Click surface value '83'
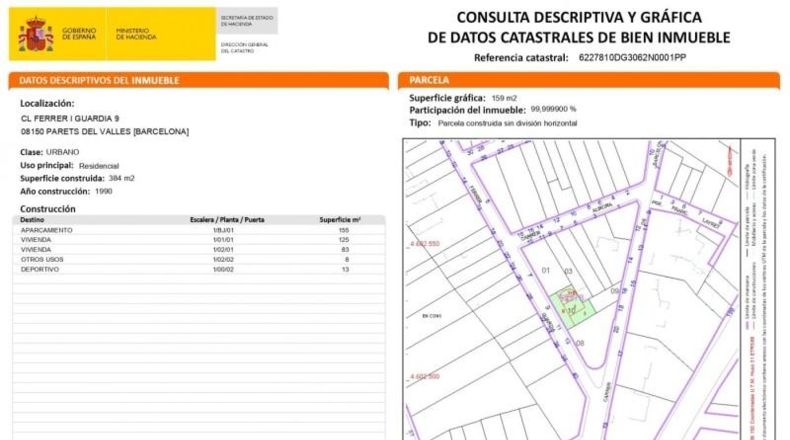Viewport: 790px width, 440px height. (x=345, y=250)
